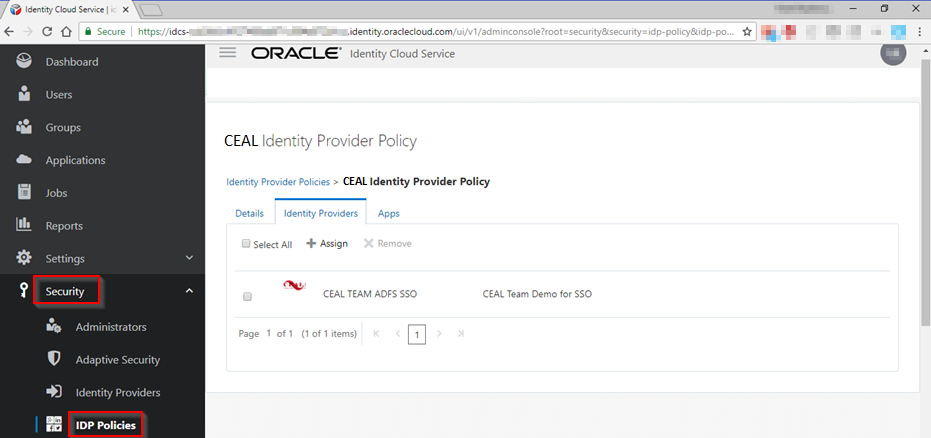Click the vertical page scrollbar
Image resolution: width=931 pixels, height=438 pixels.
925,192
